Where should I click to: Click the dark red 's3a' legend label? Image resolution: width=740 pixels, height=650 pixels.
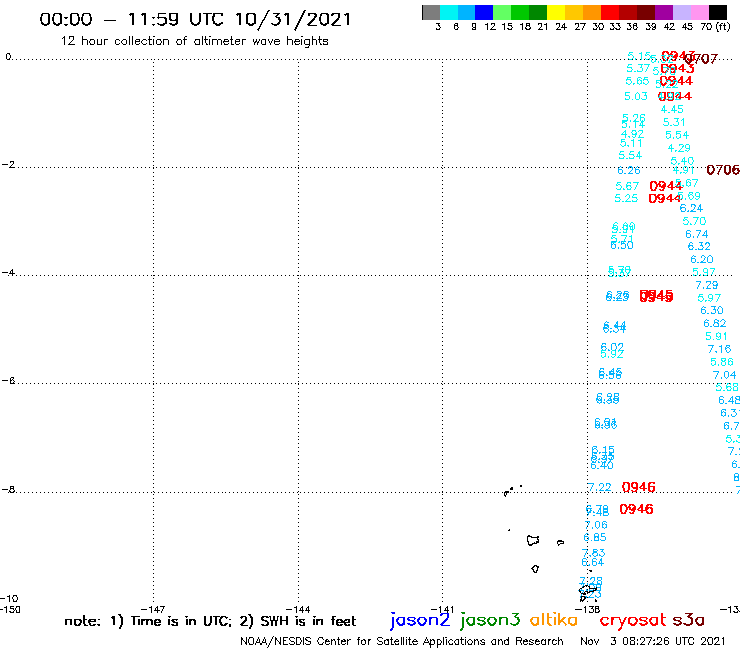pos(689,620)
